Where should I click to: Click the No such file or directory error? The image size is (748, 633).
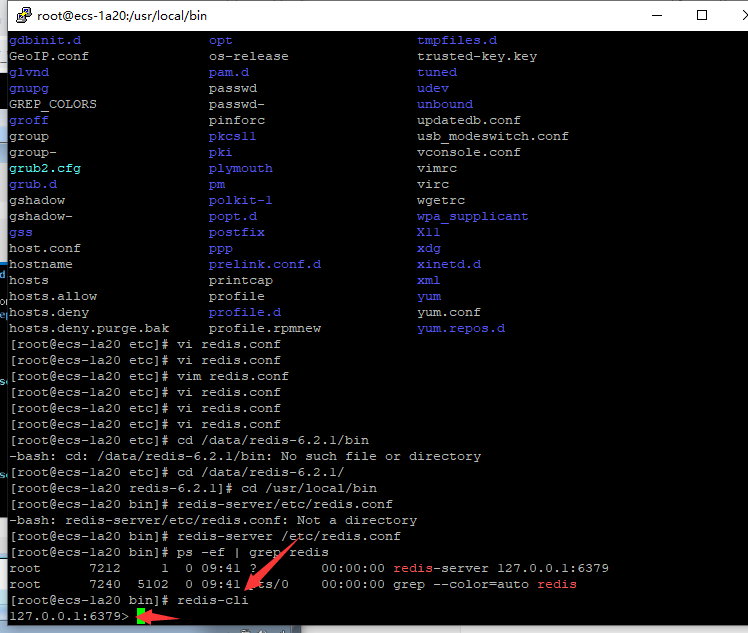[x=381, y=457]
